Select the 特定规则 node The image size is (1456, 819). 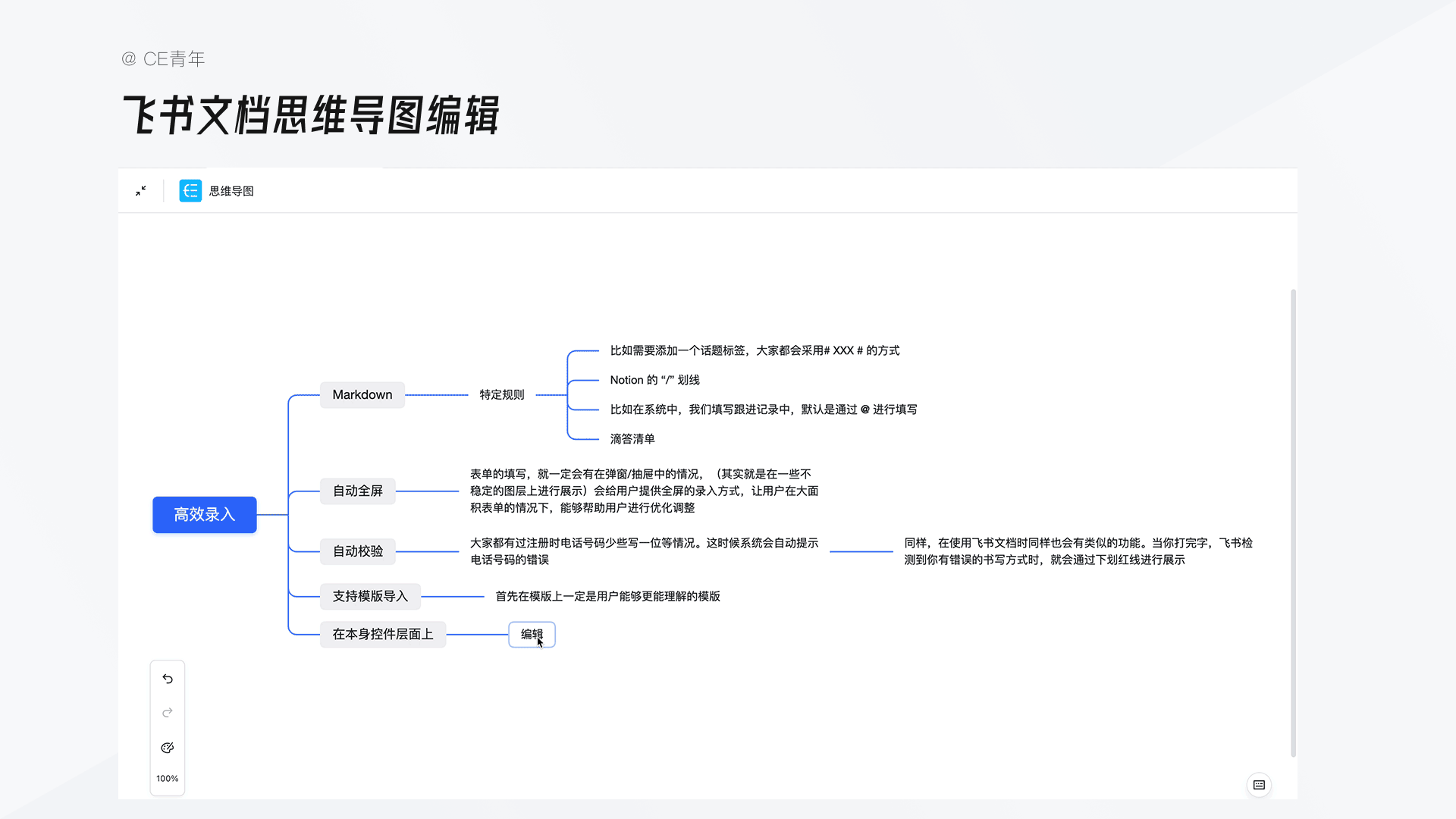(x=502, y=395)
